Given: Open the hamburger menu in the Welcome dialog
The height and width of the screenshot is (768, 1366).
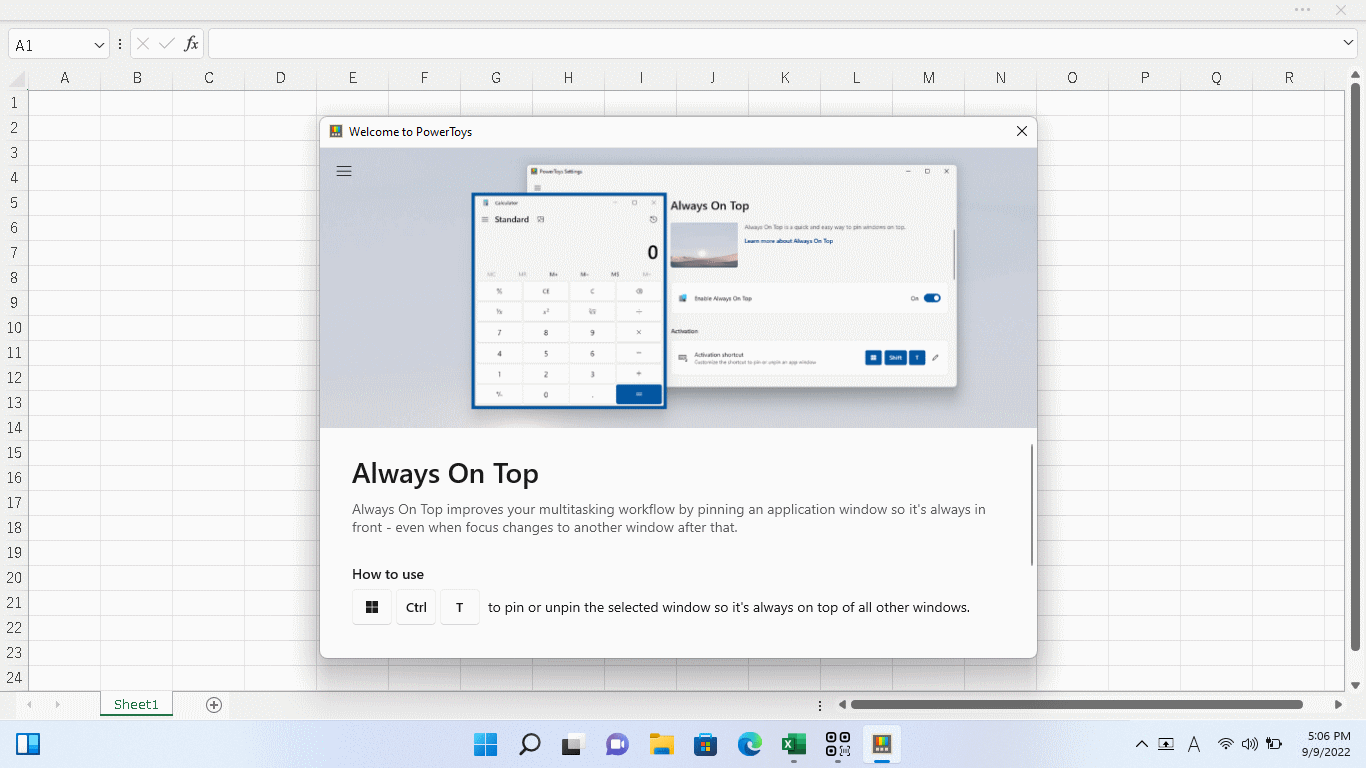Looking at the screenshot, I should coord(344,171).
